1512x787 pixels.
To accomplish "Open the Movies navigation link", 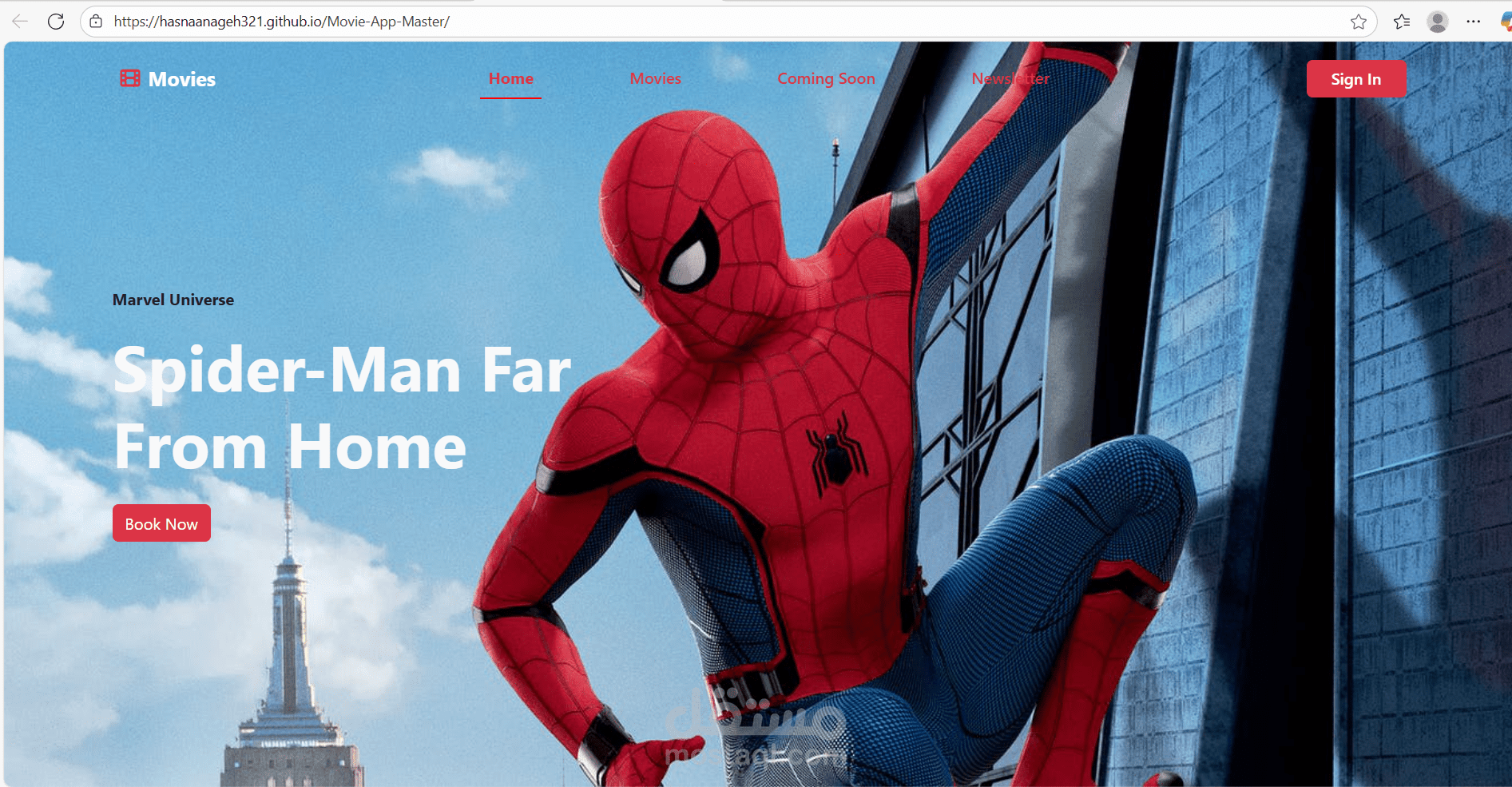I will pos(655,78).
